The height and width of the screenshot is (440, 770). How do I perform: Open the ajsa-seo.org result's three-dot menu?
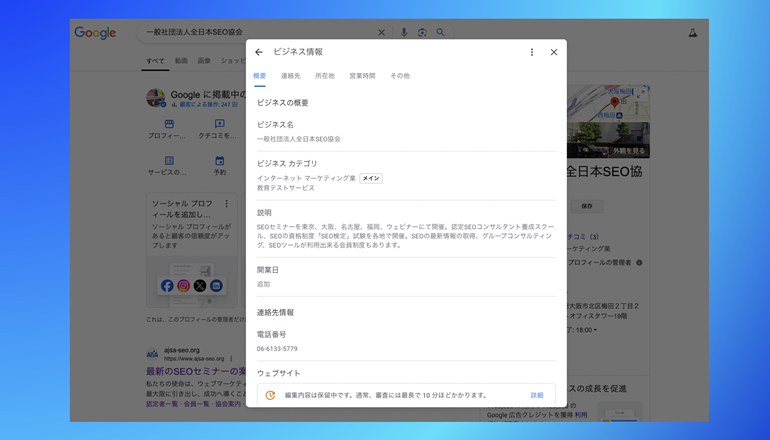(x=231, y=358)
